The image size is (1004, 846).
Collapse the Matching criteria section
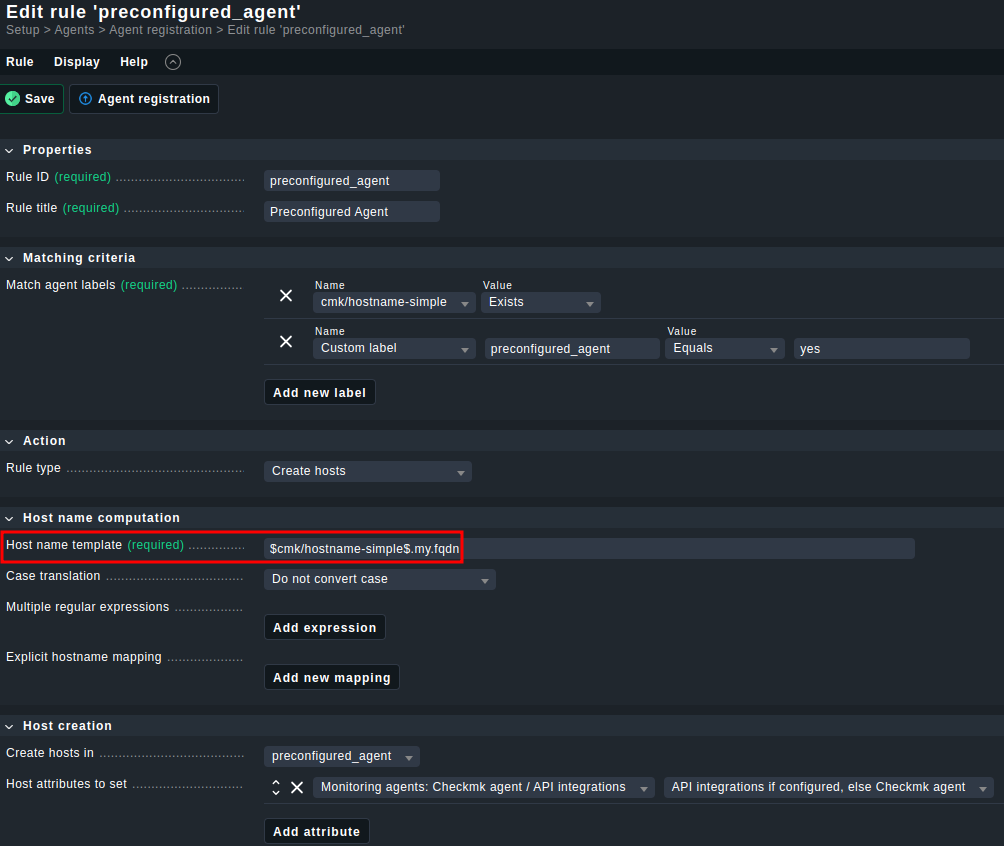[10, 258]
